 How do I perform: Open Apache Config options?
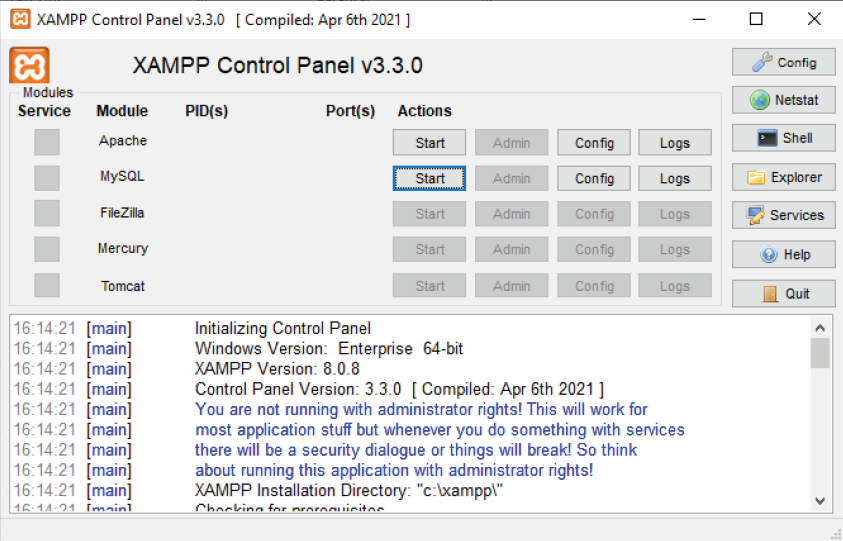594,142
